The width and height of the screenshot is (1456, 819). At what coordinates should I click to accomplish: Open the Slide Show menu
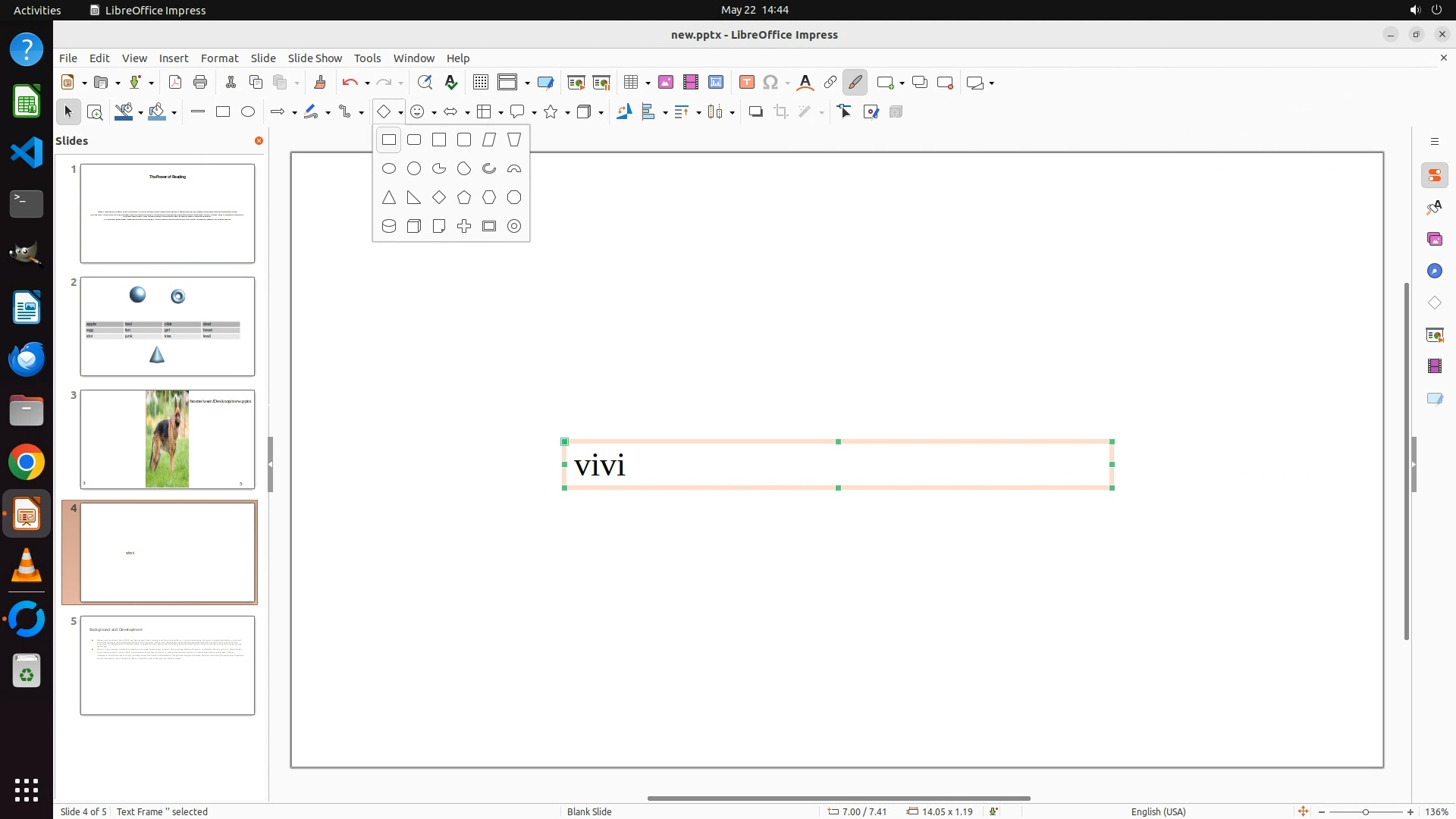coord(314,58)
